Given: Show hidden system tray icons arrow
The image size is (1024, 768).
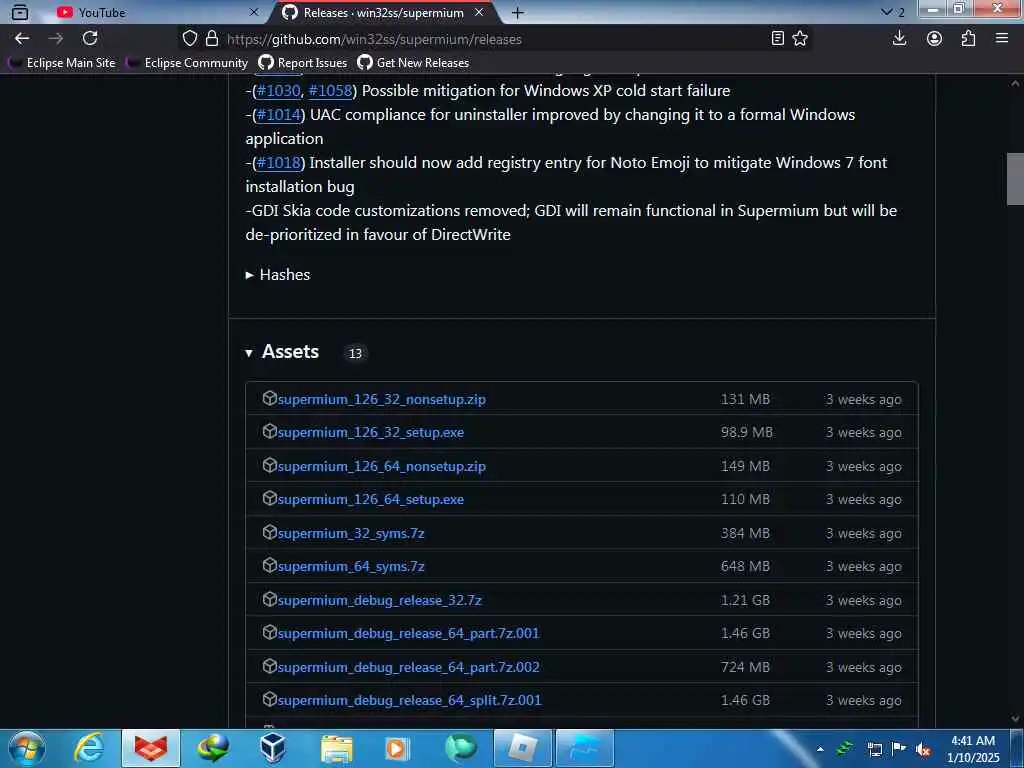Looking at the screenshot, I should click(x=820, y=749).
